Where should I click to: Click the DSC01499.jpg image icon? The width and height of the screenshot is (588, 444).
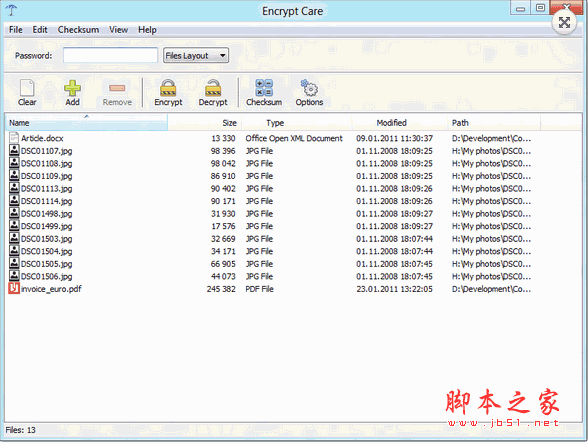pos(14,226)
